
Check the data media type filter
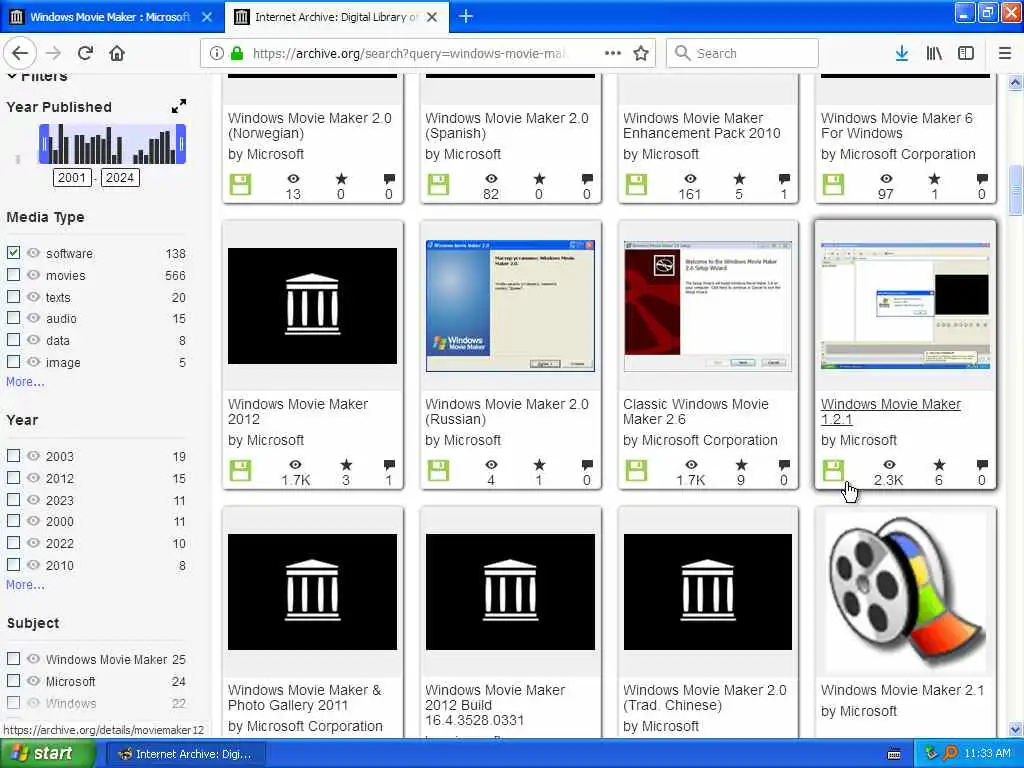click(13, 340)
